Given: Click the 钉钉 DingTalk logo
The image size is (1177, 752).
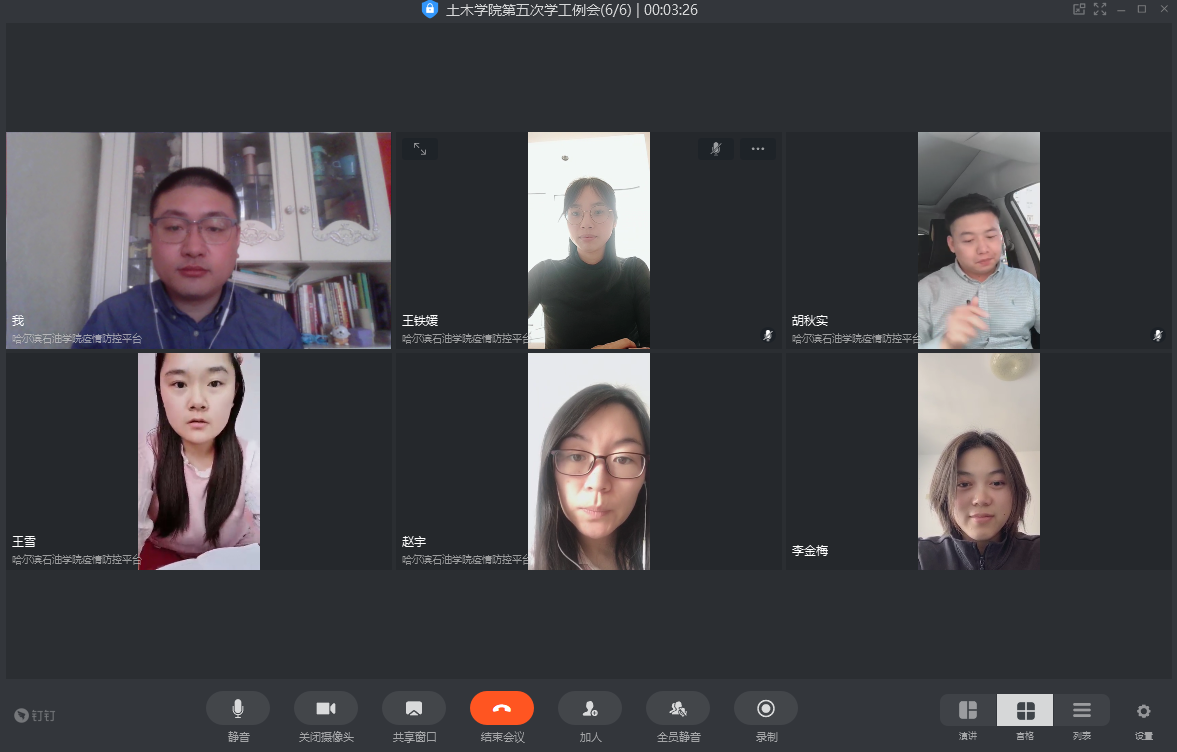Looking at the screenshot, I should tap(35, 715).
